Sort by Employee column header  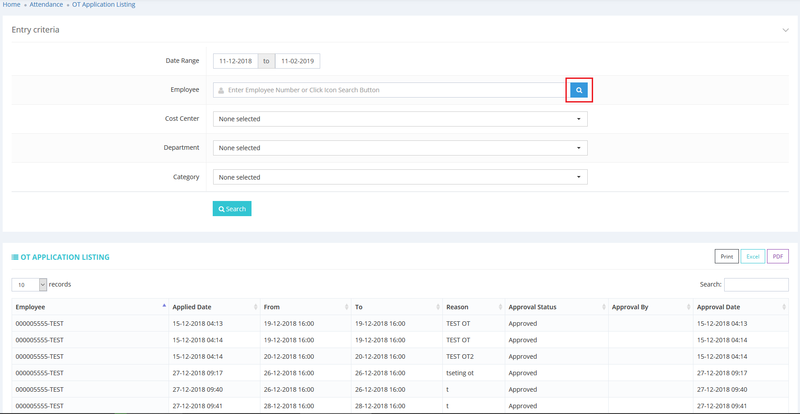click(90, 307)
